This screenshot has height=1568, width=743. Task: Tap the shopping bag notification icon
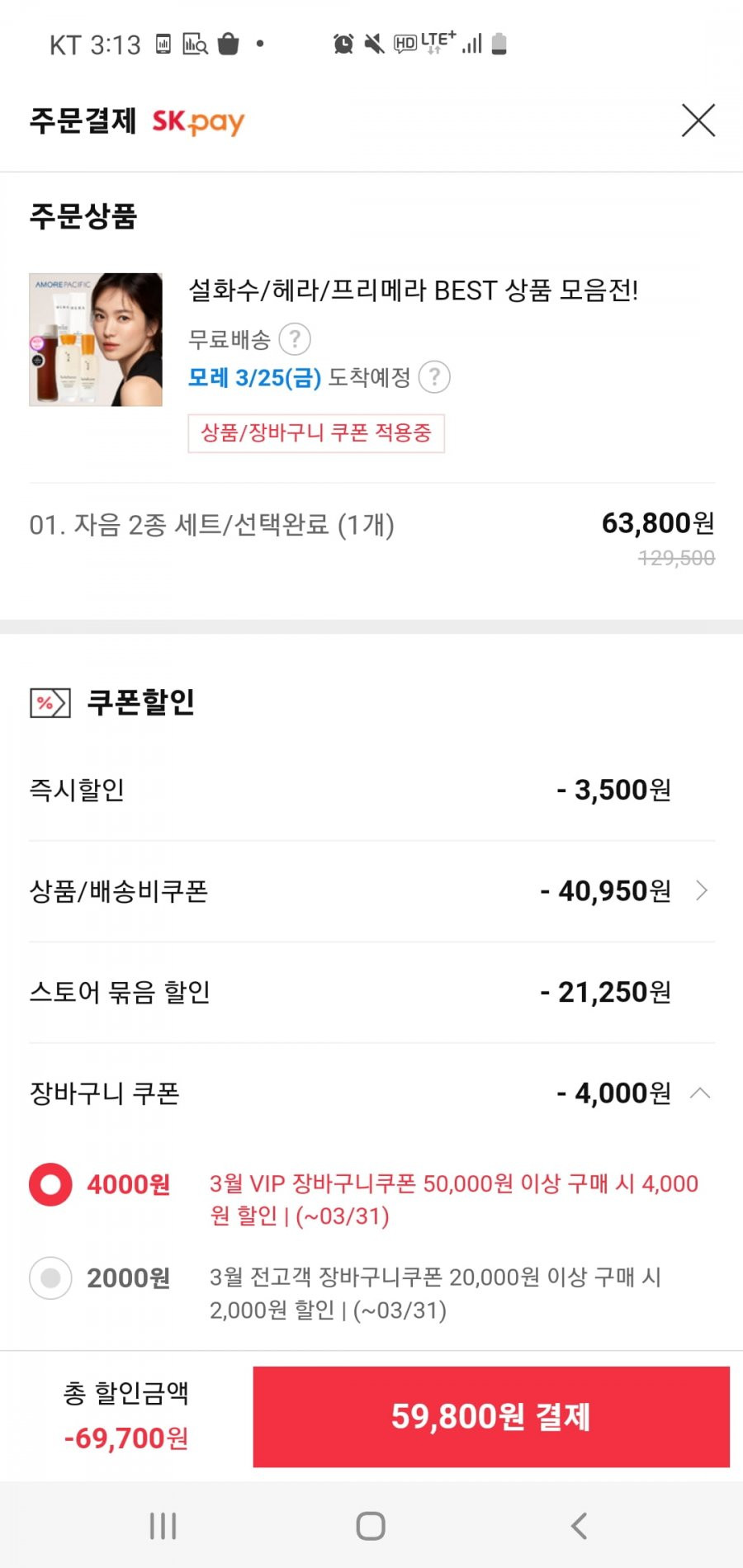[x=229, y=44]
